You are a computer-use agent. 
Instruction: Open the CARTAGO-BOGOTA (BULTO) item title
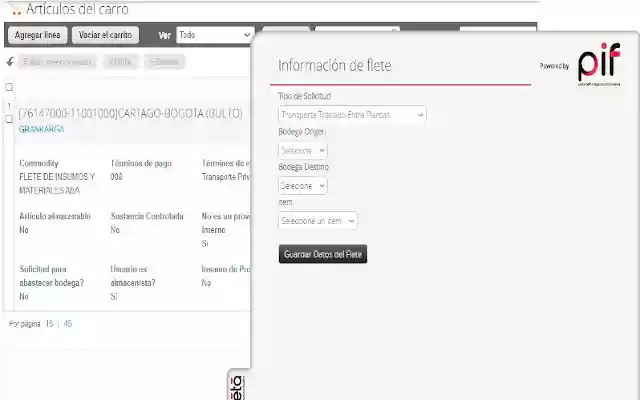[131, 113]
